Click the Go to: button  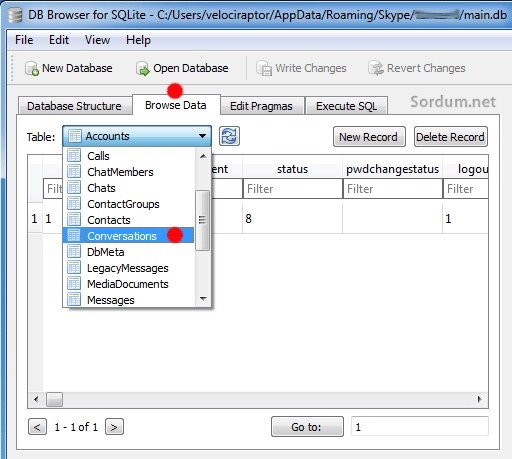(307, 427)
